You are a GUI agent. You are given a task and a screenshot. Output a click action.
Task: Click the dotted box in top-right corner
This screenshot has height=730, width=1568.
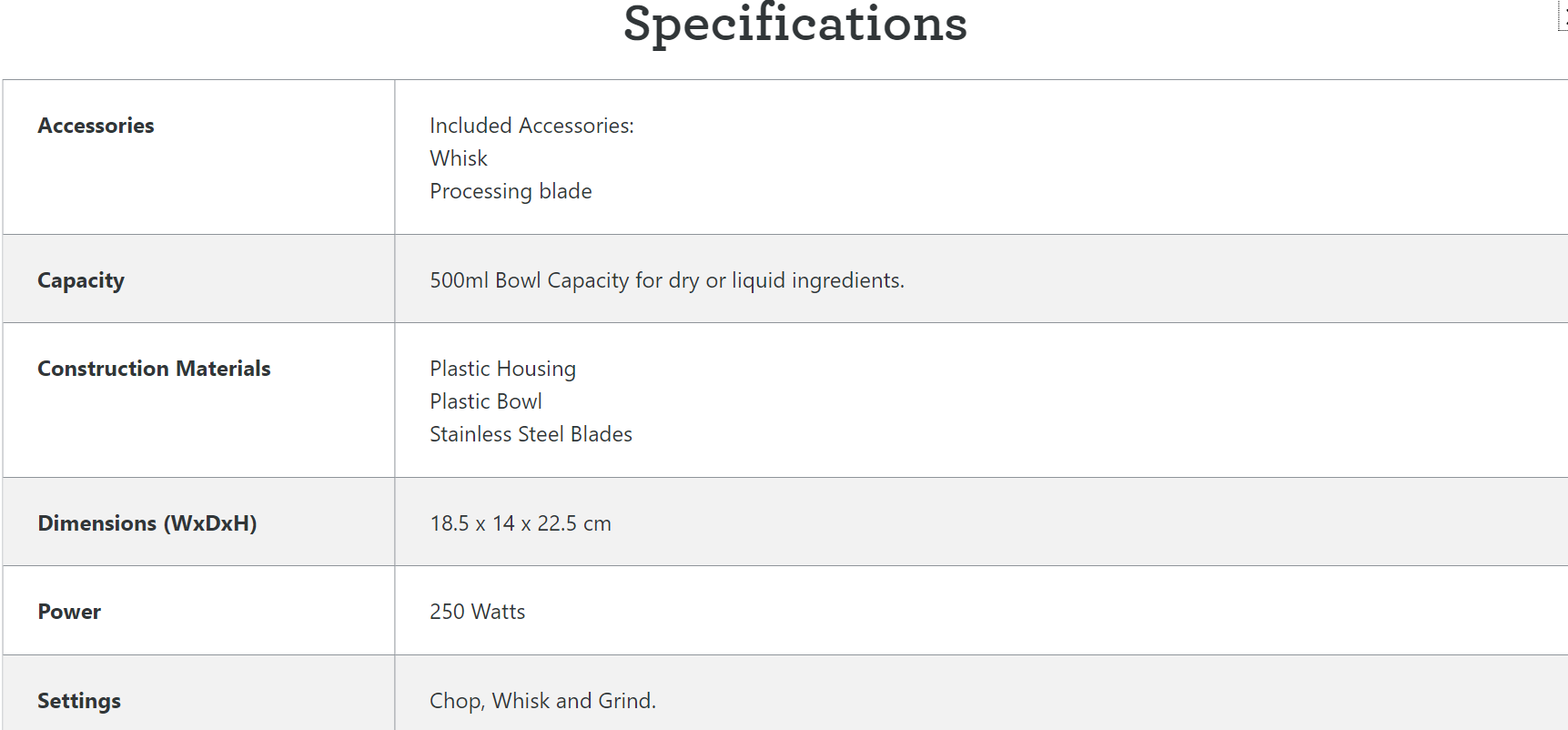pos(1563,15)
